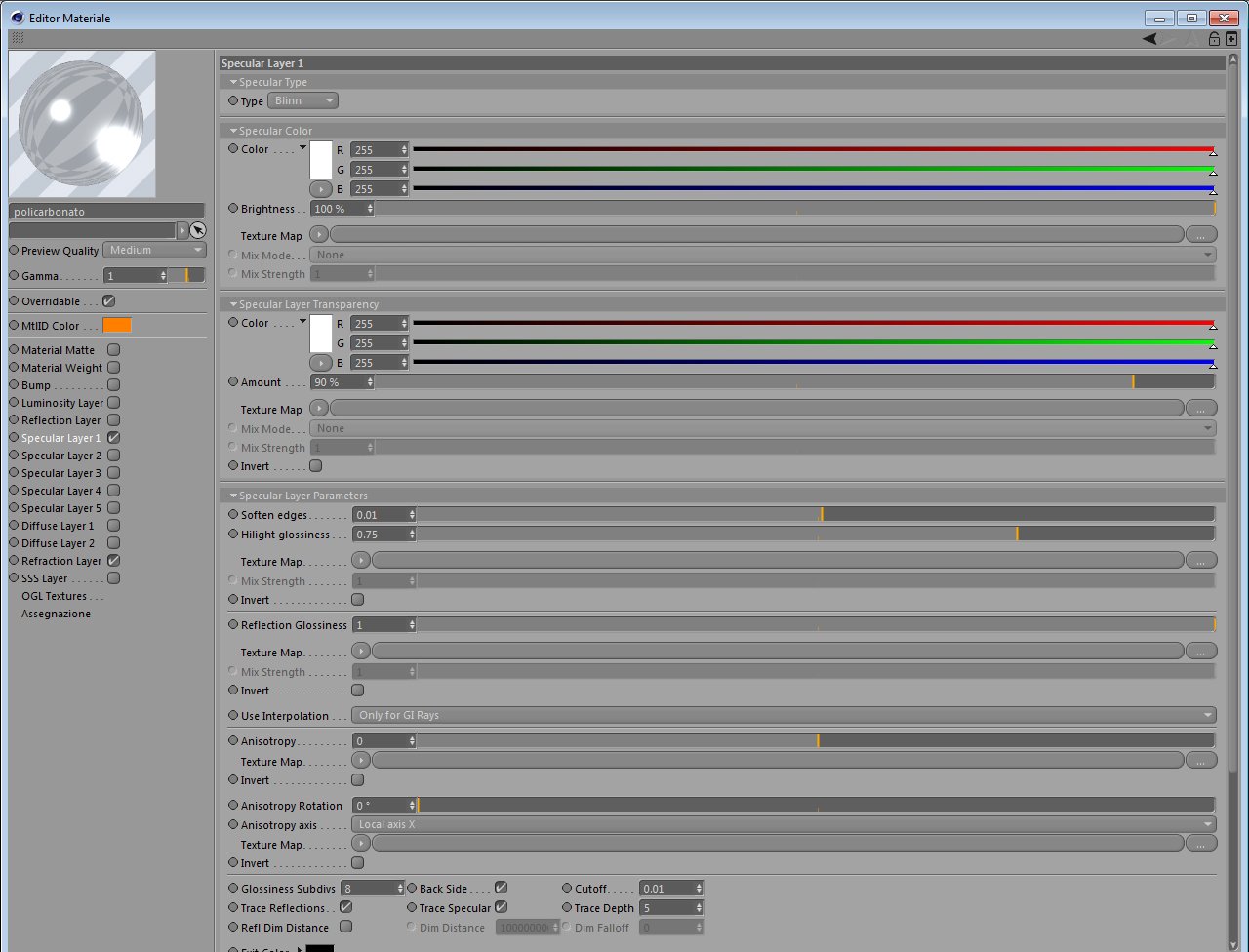Disable the Refraction Layer checkbox
Viewport: 1249px width, 952px height.
click(113, 560)
